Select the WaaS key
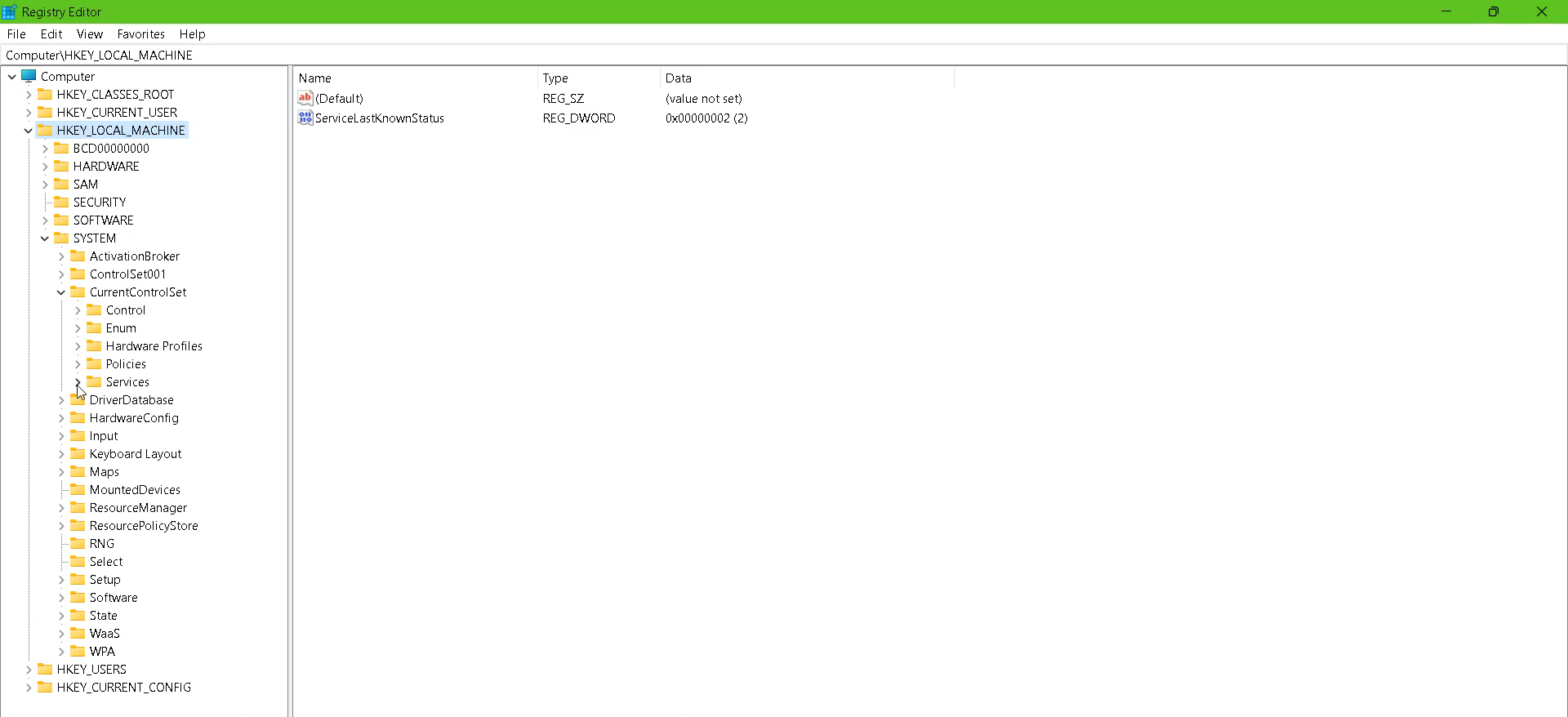The height and width of the screenshot is (717, 1568). point(105,634)
